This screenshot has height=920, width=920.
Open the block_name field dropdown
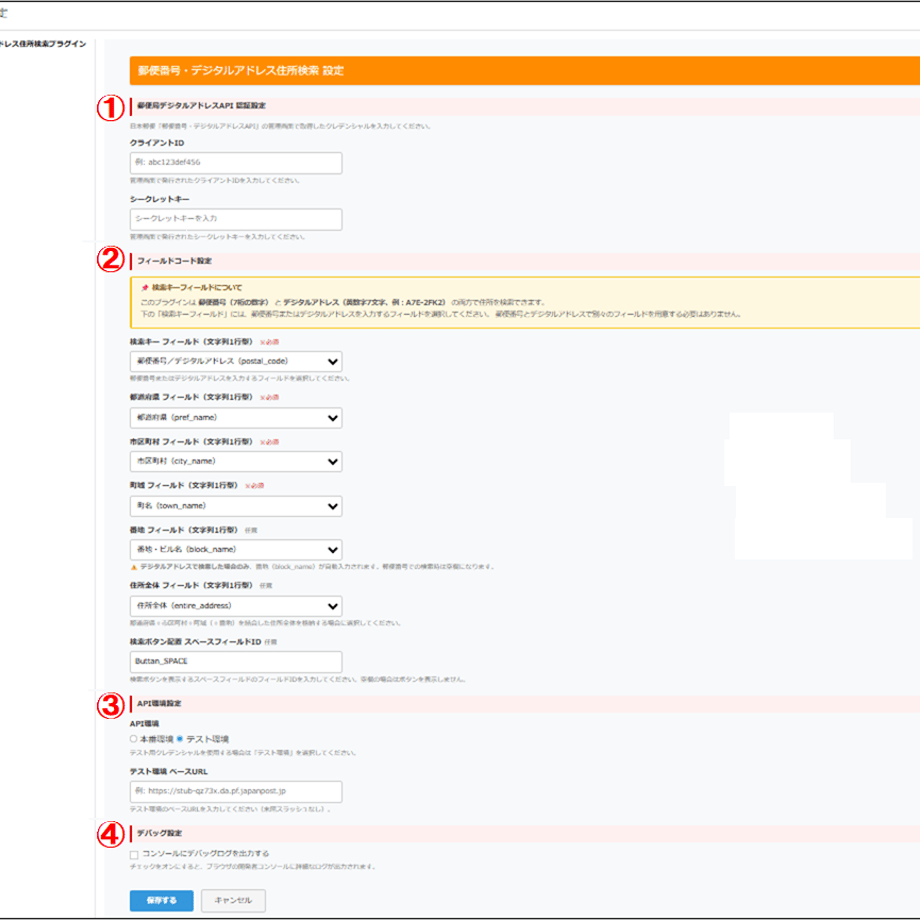point(236,550)
